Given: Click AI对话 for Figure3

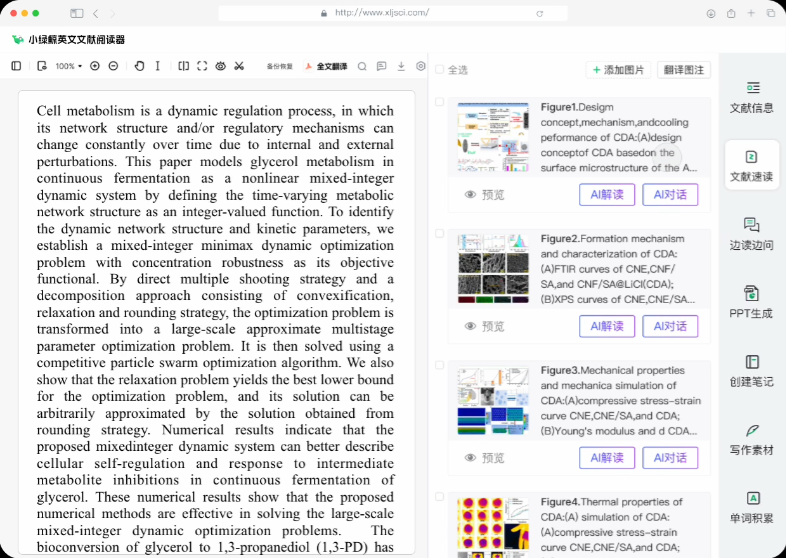Looking at the screenshot, I should point(670,458).
